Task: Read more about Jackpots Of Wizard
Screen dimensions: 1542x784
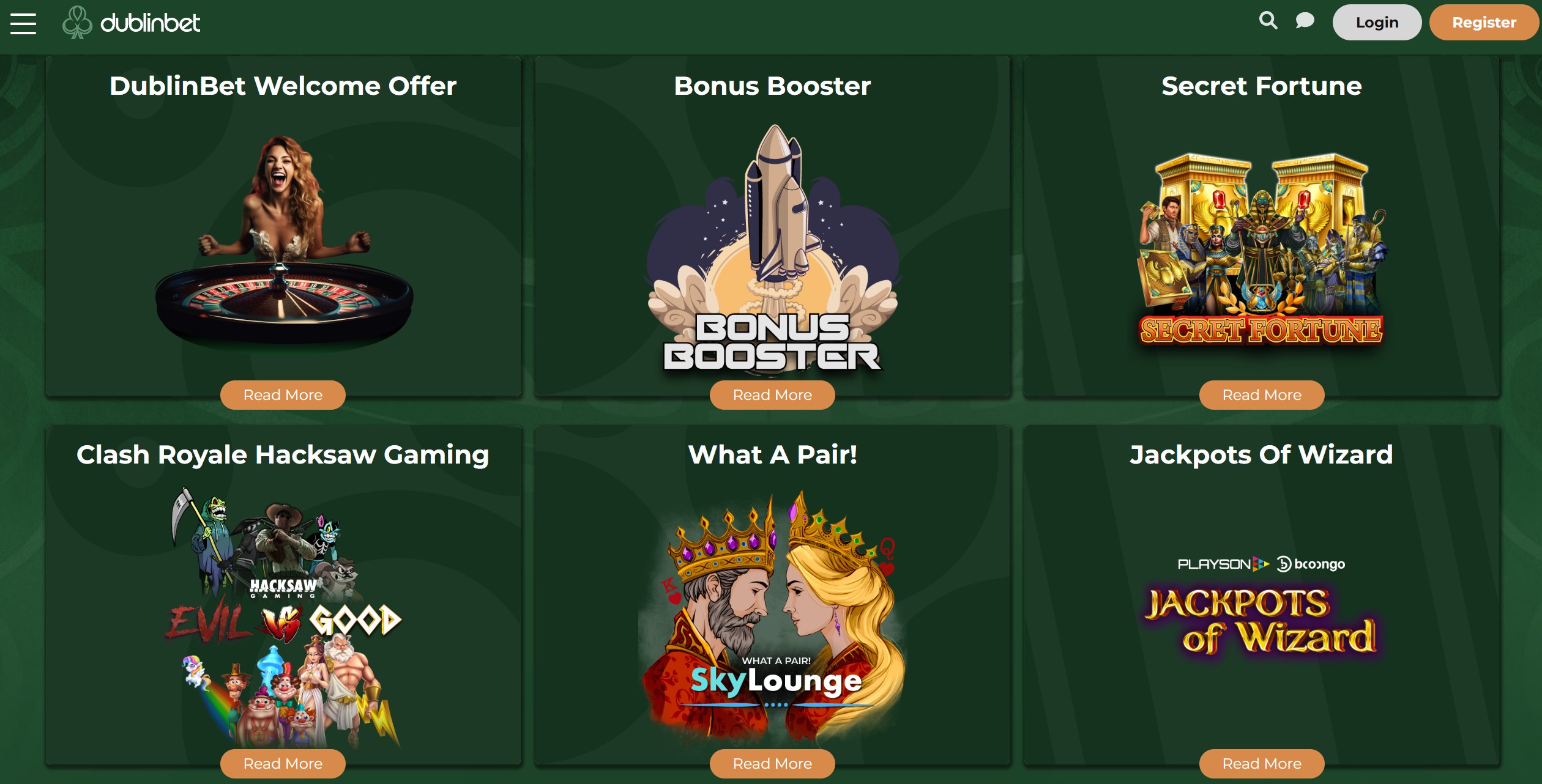Action: (1262, 764)
